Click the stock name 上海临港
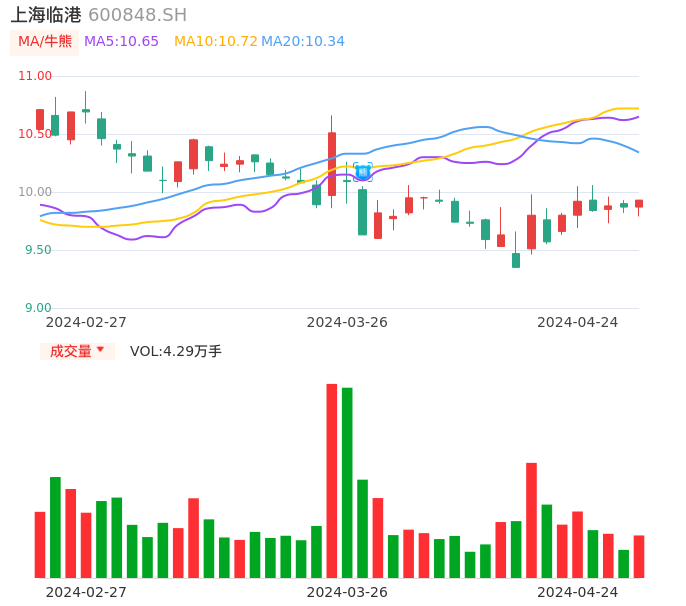Screen dimensions: 686x606 pos(46,15)
